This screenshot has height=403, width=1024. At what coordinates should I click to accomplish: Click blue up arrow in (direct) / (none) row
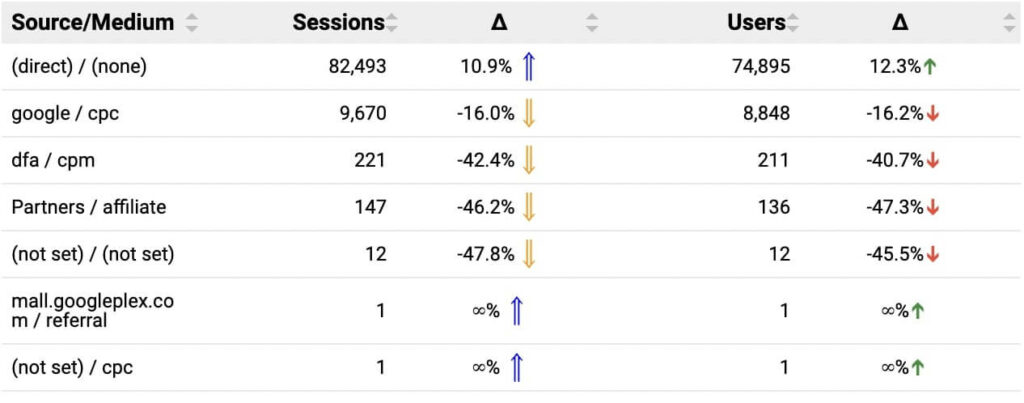[529, 67]
